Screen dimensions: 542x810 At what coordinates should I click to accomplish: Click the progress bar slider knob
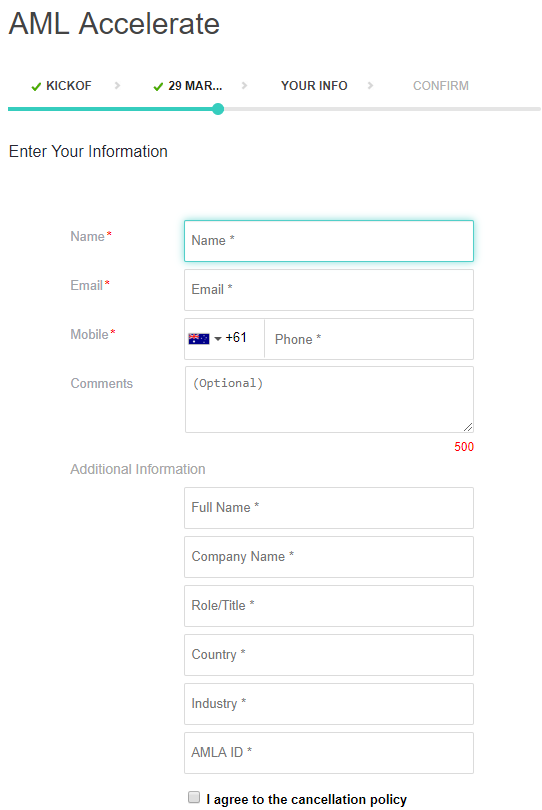218,109
